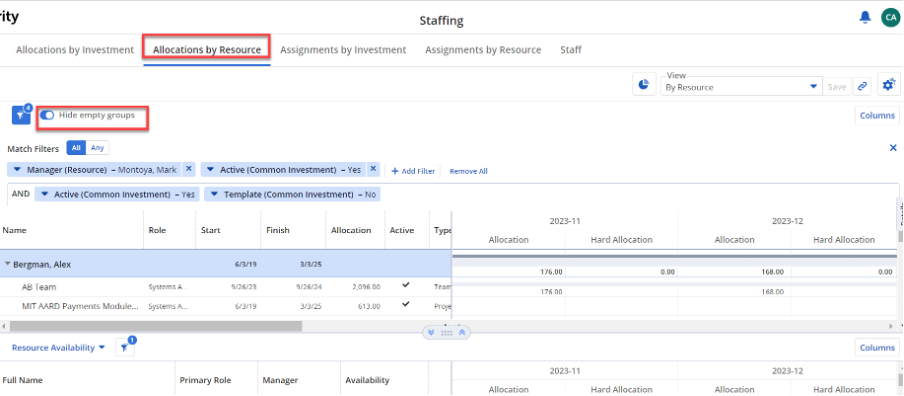Click the 613.00 allocation cell
904x396 pixels.
[369, 306]
